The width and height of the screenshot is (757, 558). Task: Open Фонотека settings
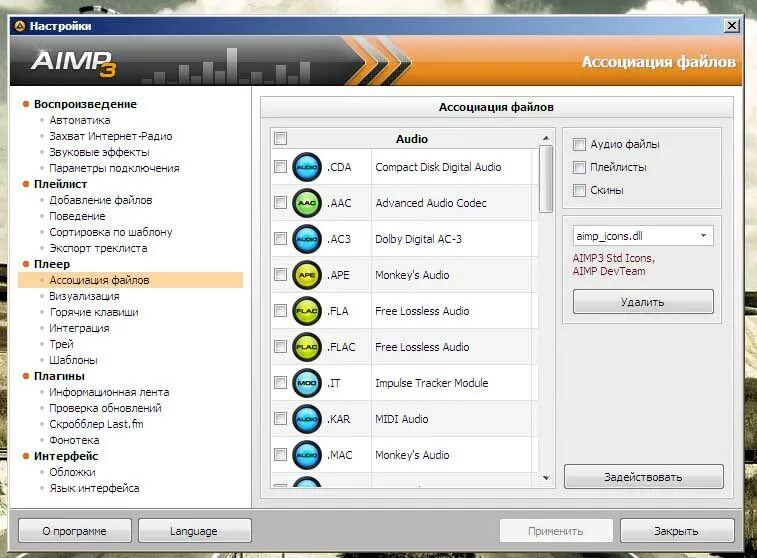pos(74,440)
